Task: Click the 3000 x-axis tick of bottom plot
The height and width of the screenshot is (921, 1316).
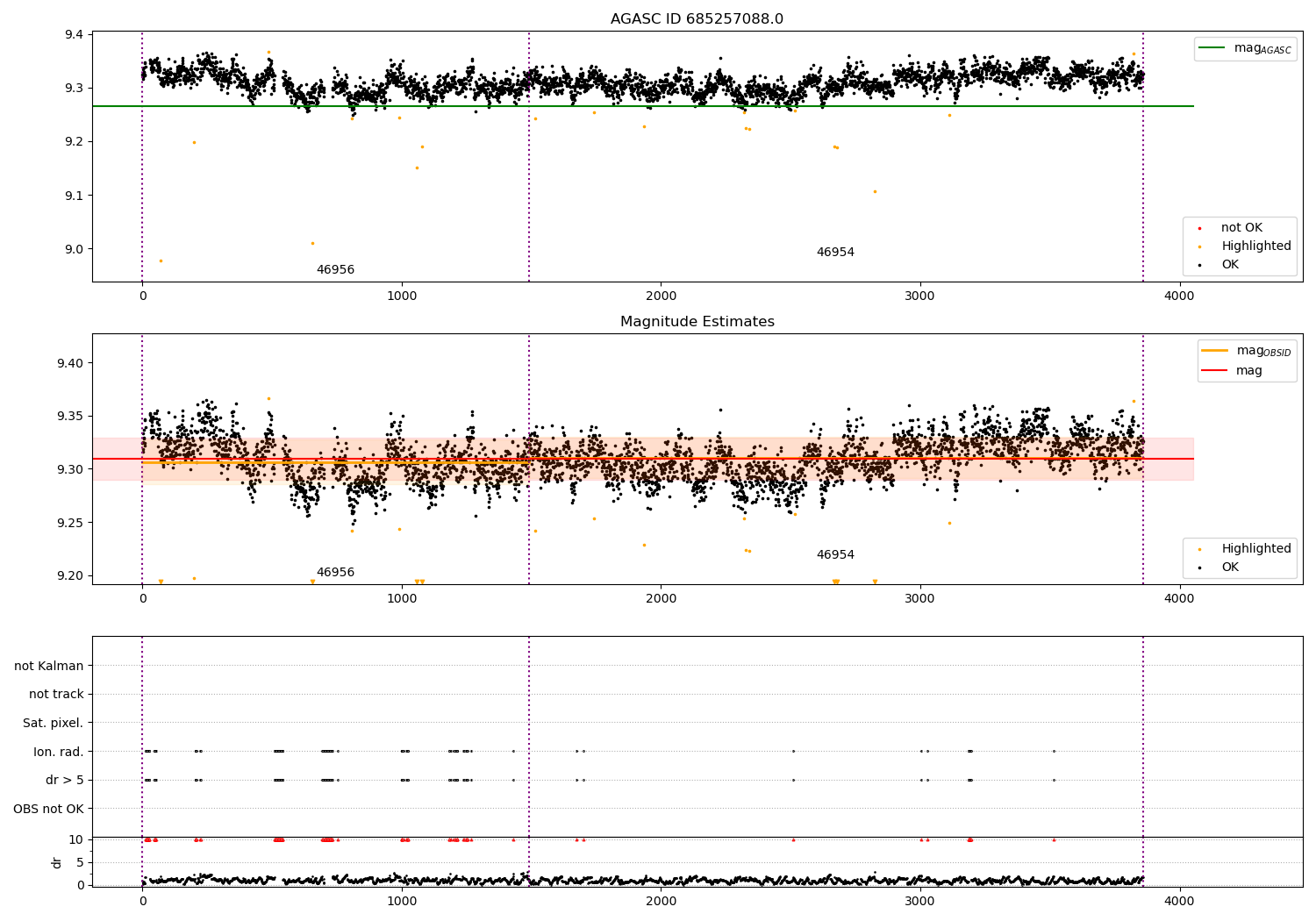Action: click(920, 901)
